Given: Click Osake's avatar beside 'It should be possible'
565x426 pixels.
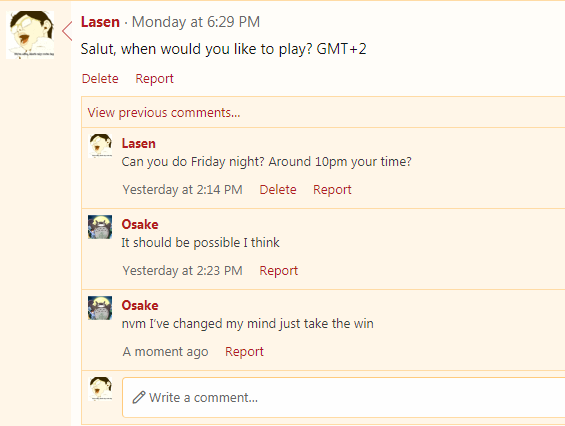Looking at the screenshot, I should [x=100, y=227].
